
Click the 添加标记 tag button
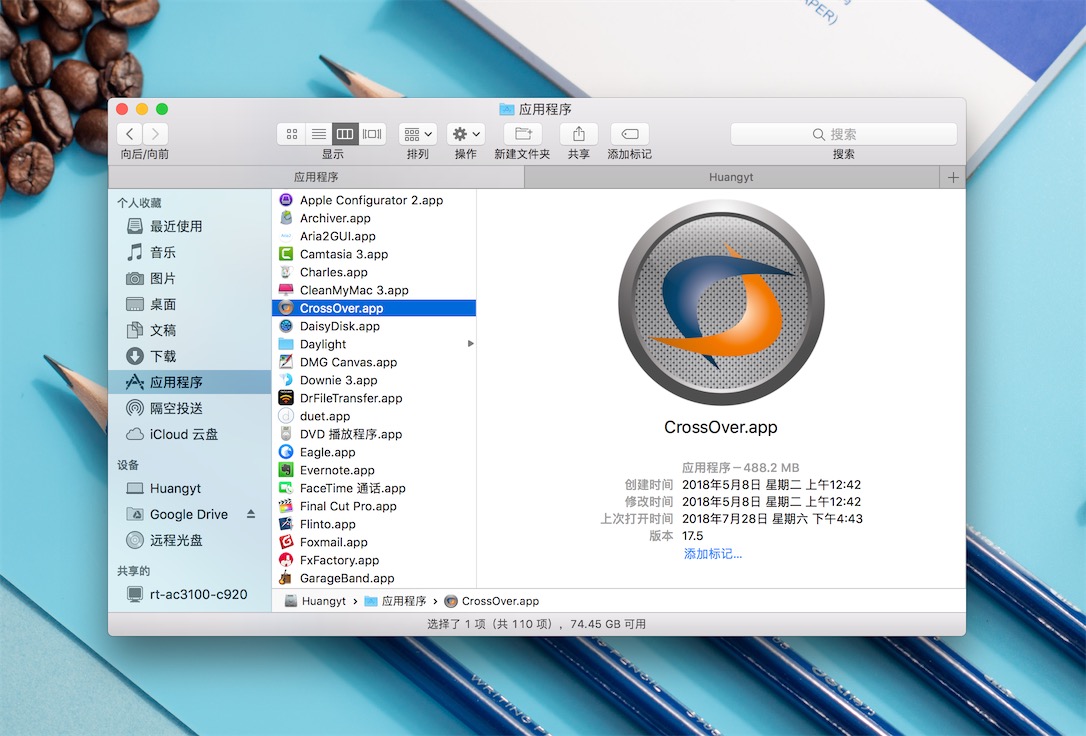pos(630,134)
